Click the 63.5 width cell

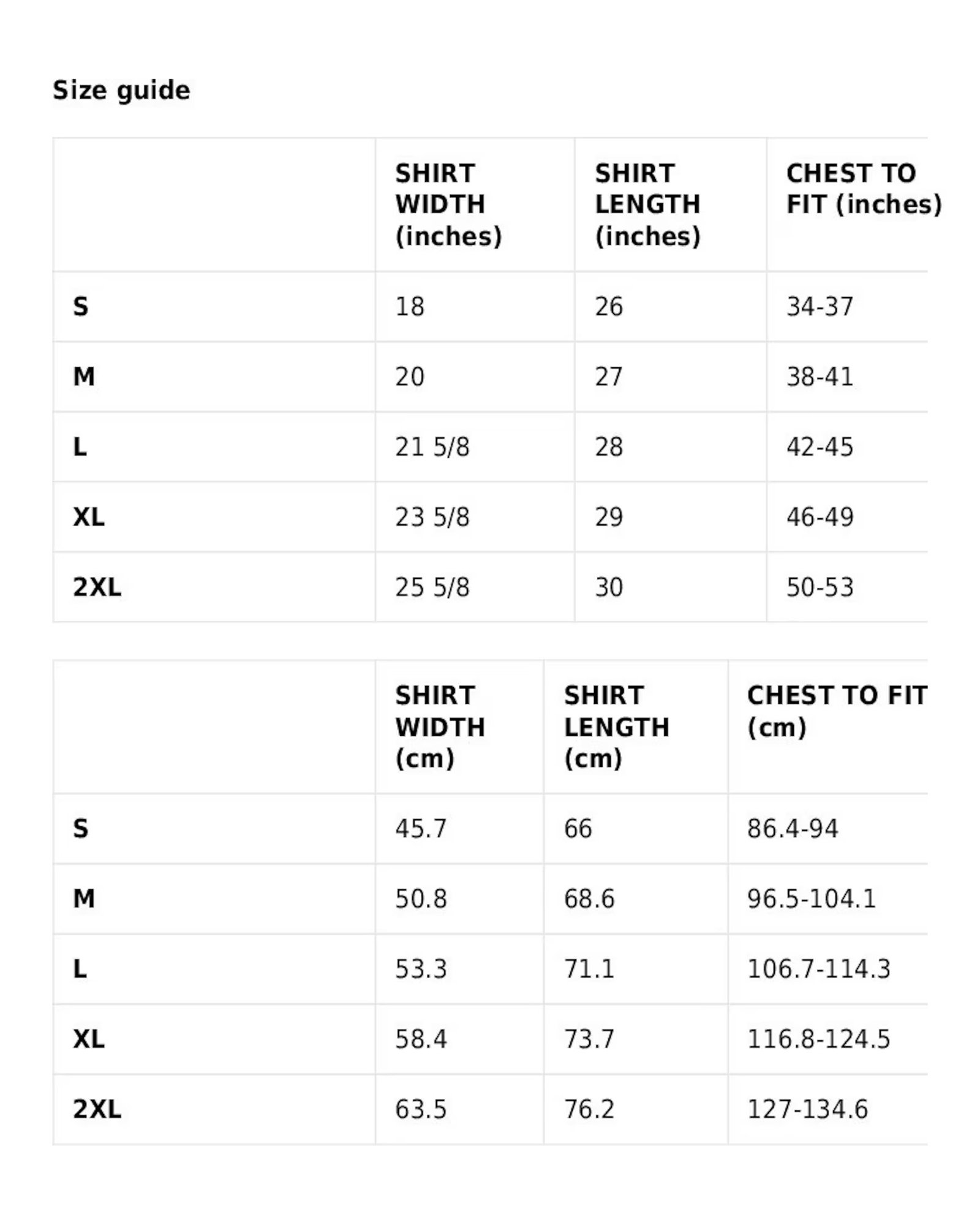point(421,1109)
